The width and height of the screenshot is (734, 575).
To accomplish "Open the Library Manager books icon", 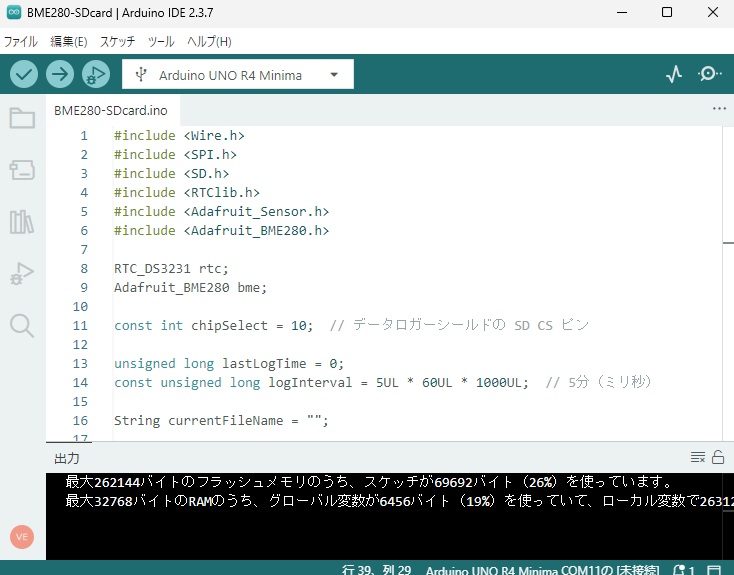I will click(22, 222).
